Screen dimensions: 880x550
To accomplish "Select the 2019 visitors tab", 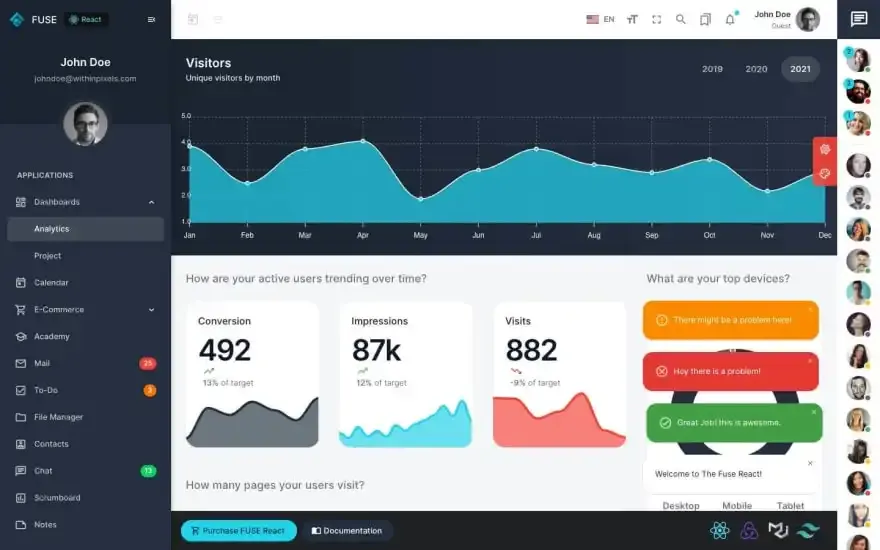I will coord(712,69).
